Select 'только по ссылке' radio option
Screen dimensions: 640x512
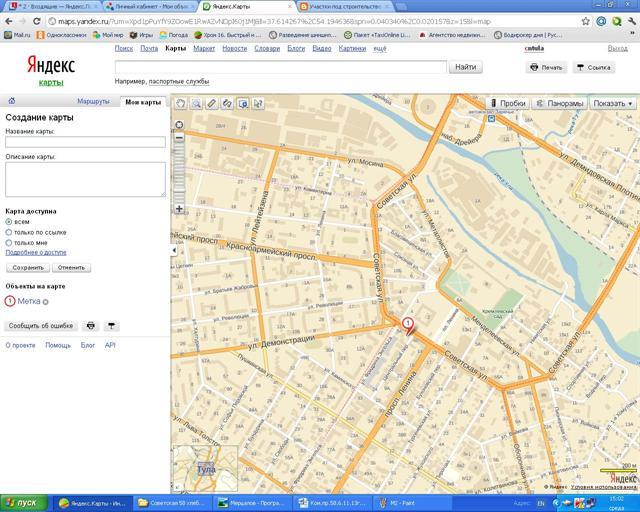point(9,232)
